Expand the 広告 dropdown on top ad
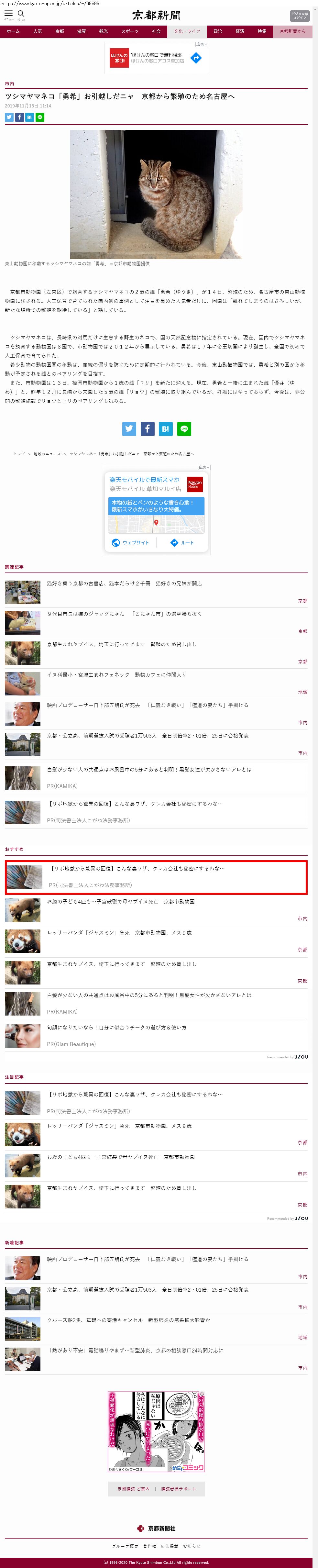Viewport: 318px width, 1568px height. pyautogui.click(x=201, y=44)
